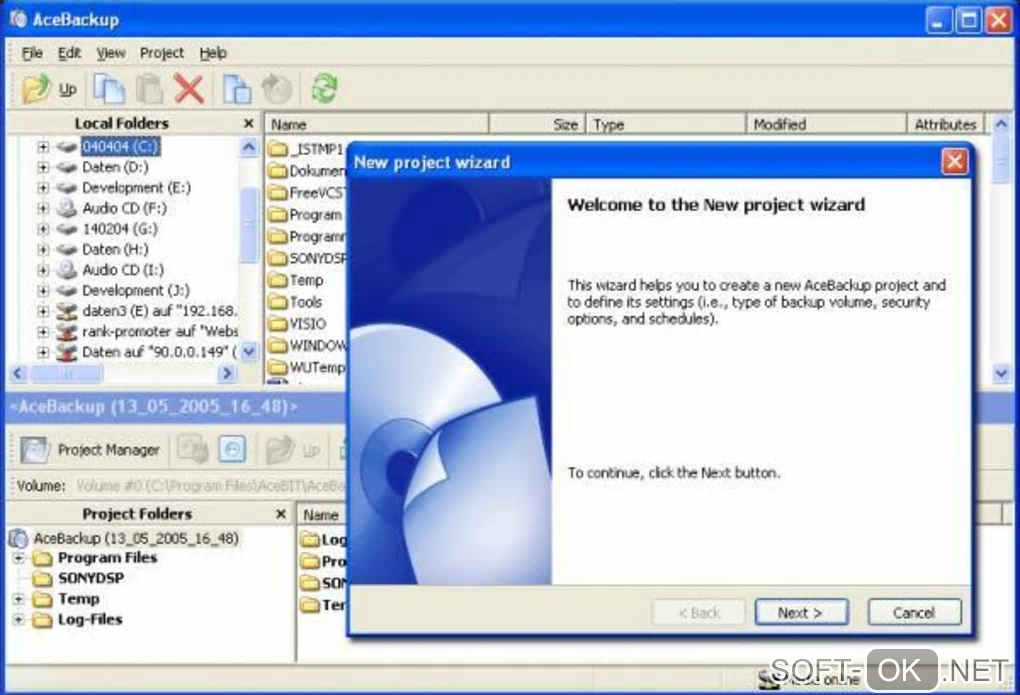
Task: Open the File menu
Action: click(x=32, y=53)
